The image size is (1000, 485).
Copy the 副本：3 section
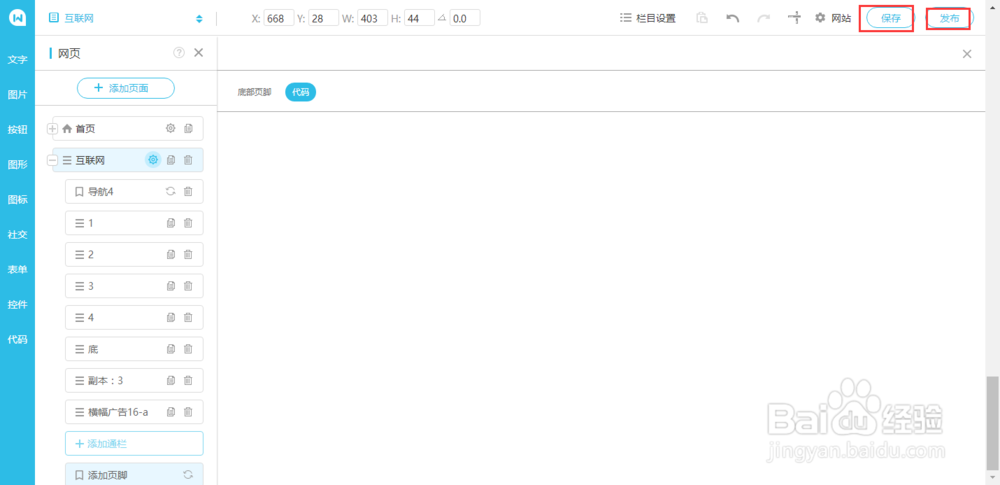pyautogui.click(x=171, y=380)
